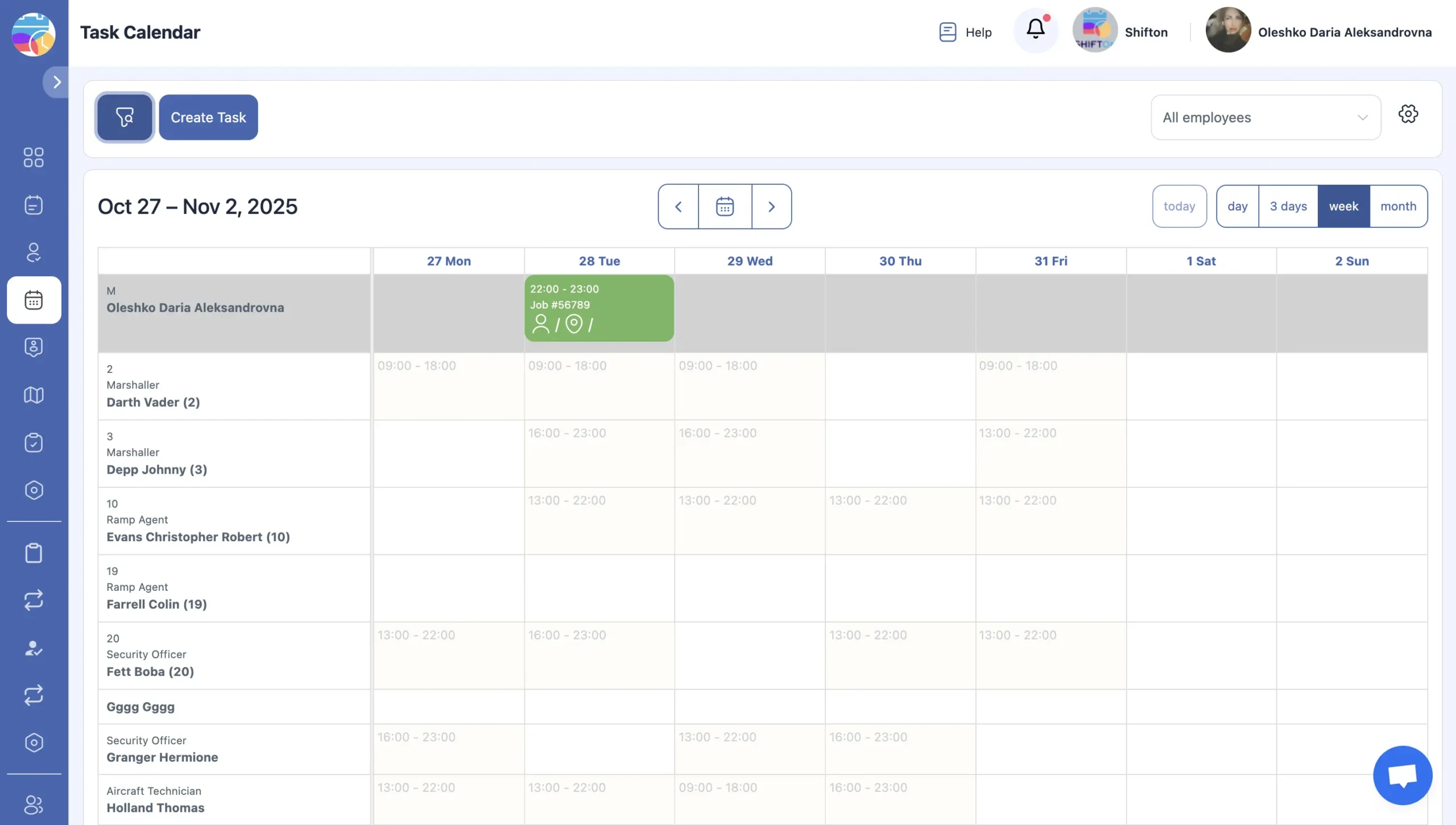Open the live chat bubble
Screen dimensions: 1456x825
[x=1402, y=775]
